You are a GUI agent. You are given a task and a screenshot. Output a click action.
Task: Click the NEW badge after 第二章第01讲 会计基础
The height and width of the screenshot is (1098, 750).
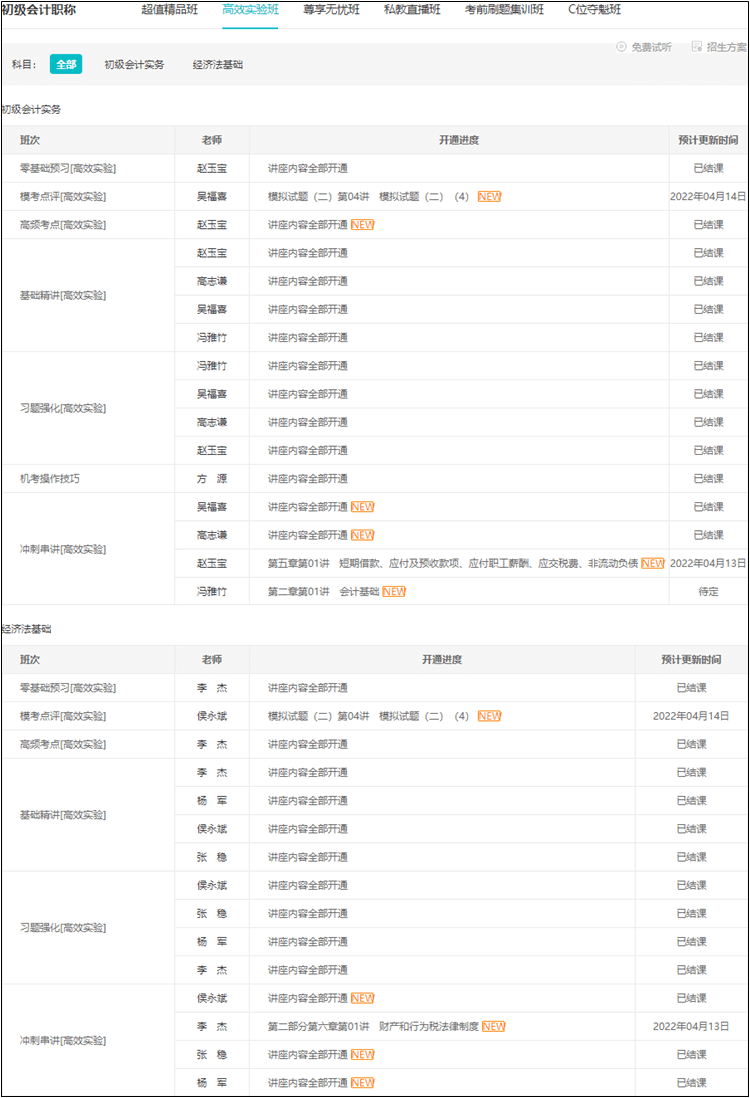tap(394, 592)
